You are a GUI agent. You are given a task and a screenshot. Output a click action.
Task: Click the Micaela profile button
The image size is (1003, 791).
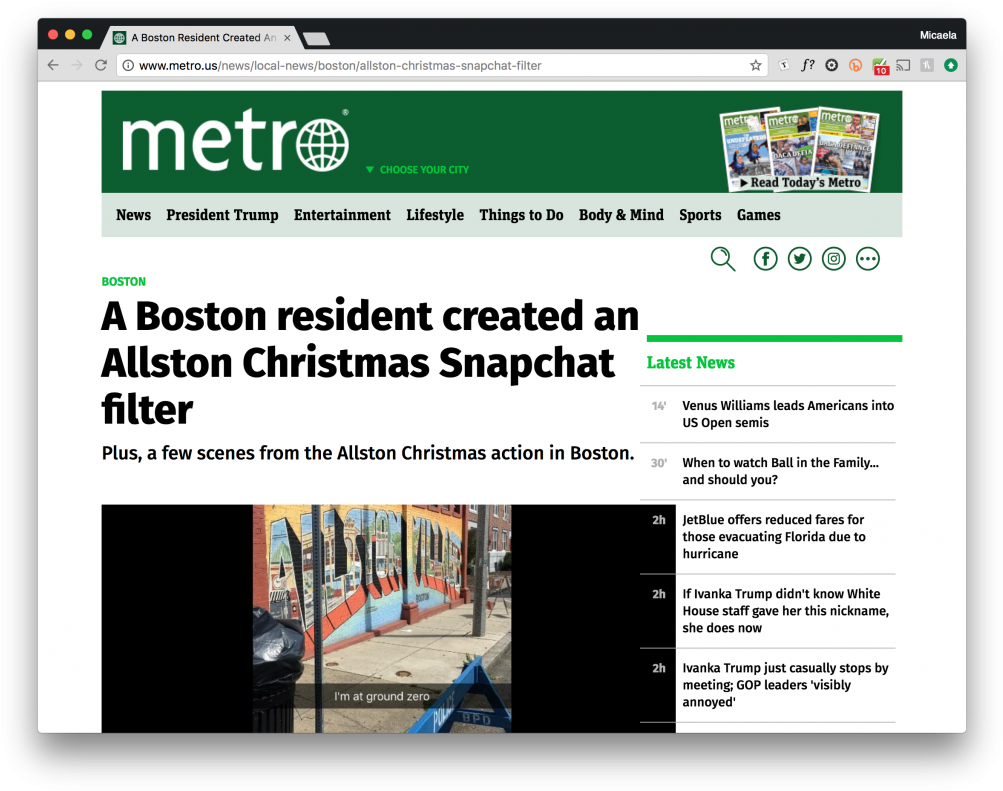[x=938, y=35]
